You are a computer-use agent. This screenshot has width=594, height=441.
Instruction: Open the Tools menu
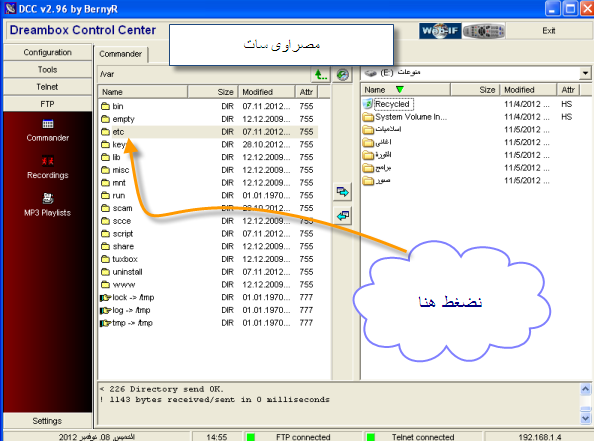tap(48, 70)
